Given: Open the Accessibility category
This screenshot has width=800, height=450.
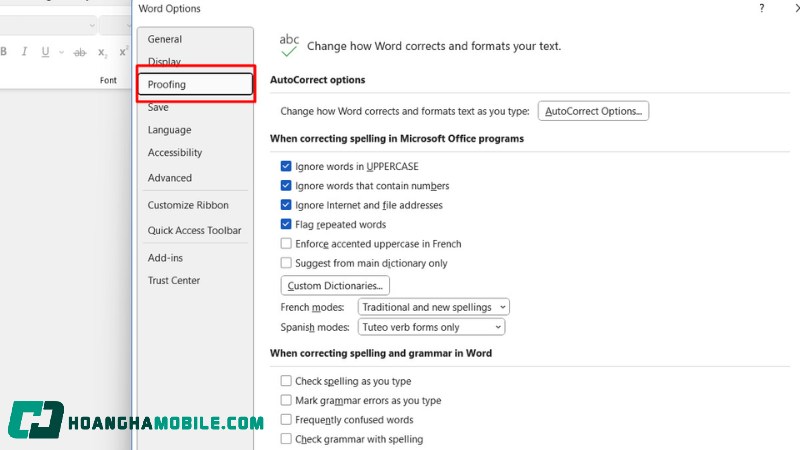Looking at the screenshot, I should pos(195,153).
